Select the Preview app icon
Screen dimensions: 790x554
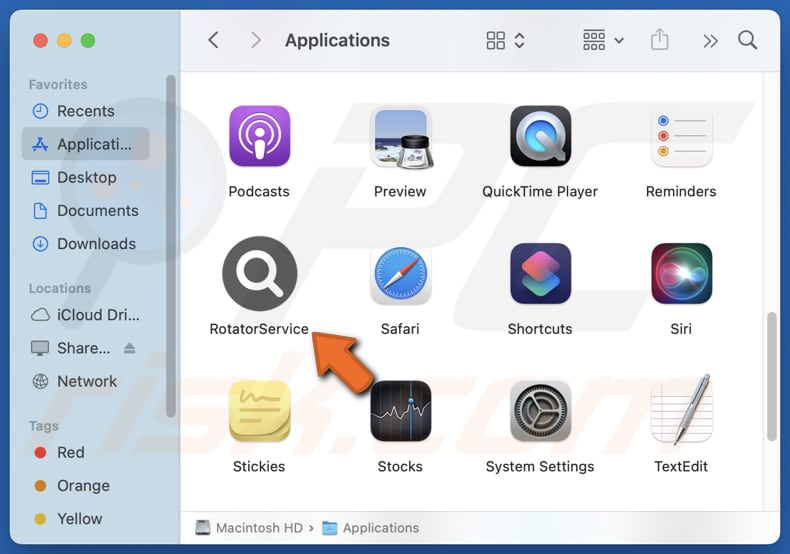coord(401,137)
